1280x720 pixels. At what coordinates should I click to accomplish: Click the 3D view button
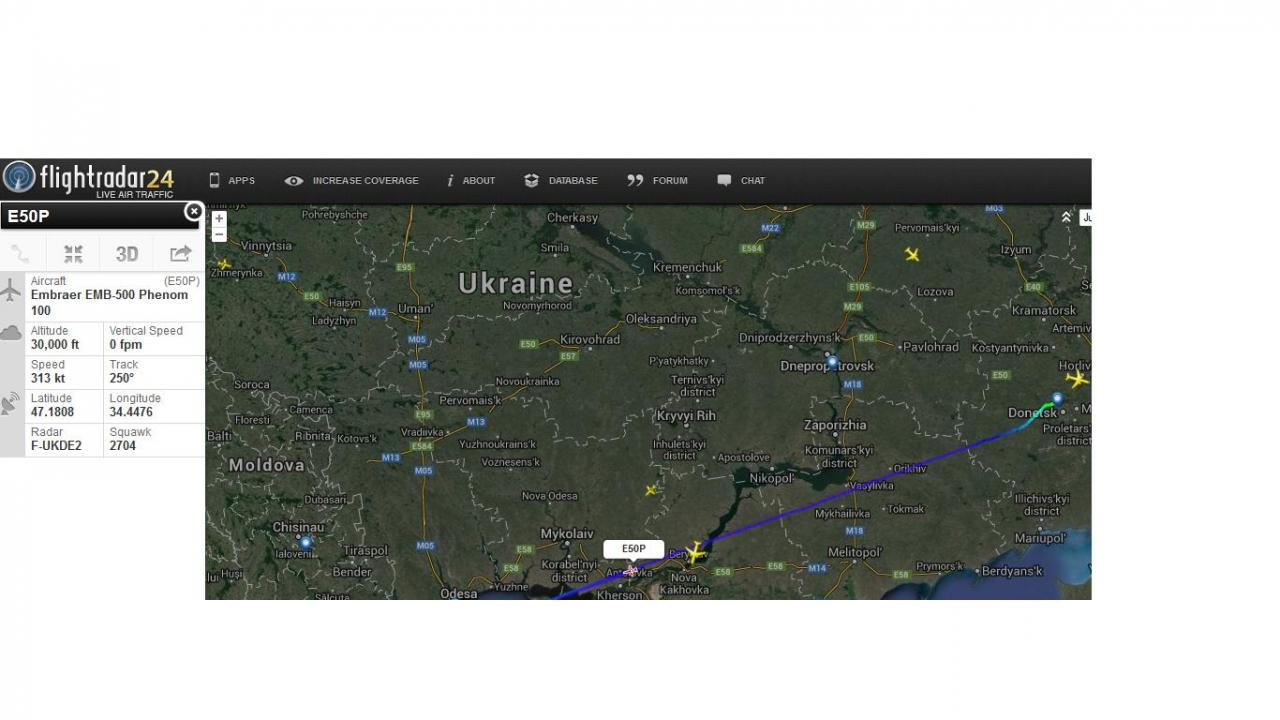127,254
